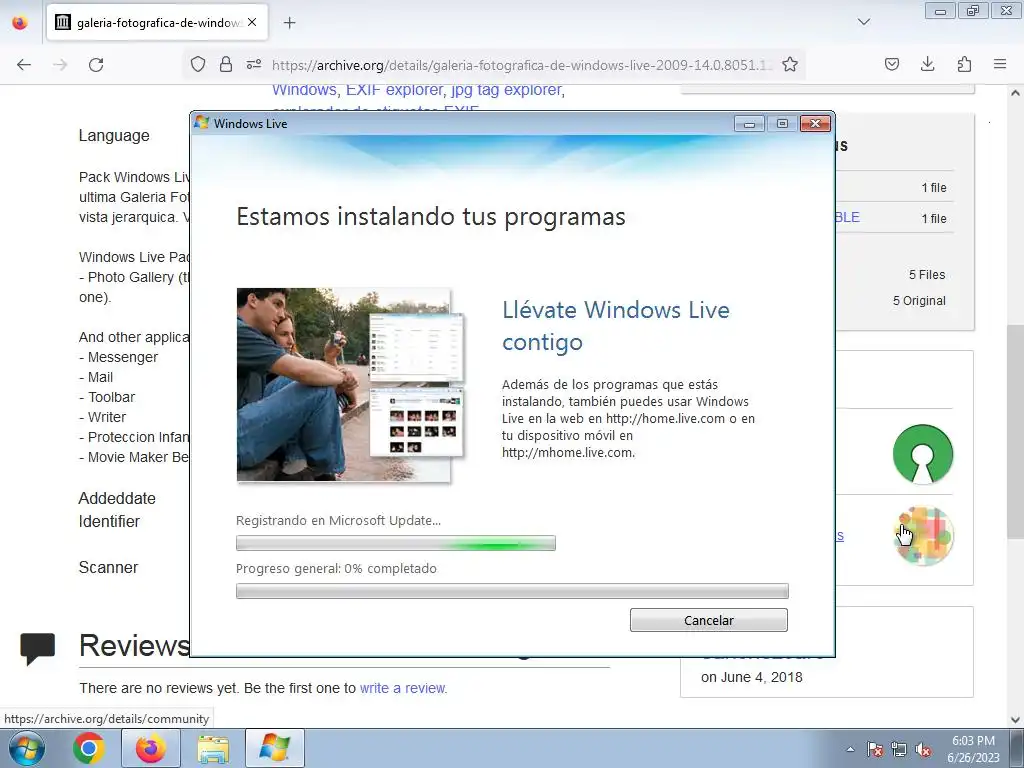Click the '- Mail' list line
The height and width of the screenshot is (768, 1024).
tap(96, 377)
